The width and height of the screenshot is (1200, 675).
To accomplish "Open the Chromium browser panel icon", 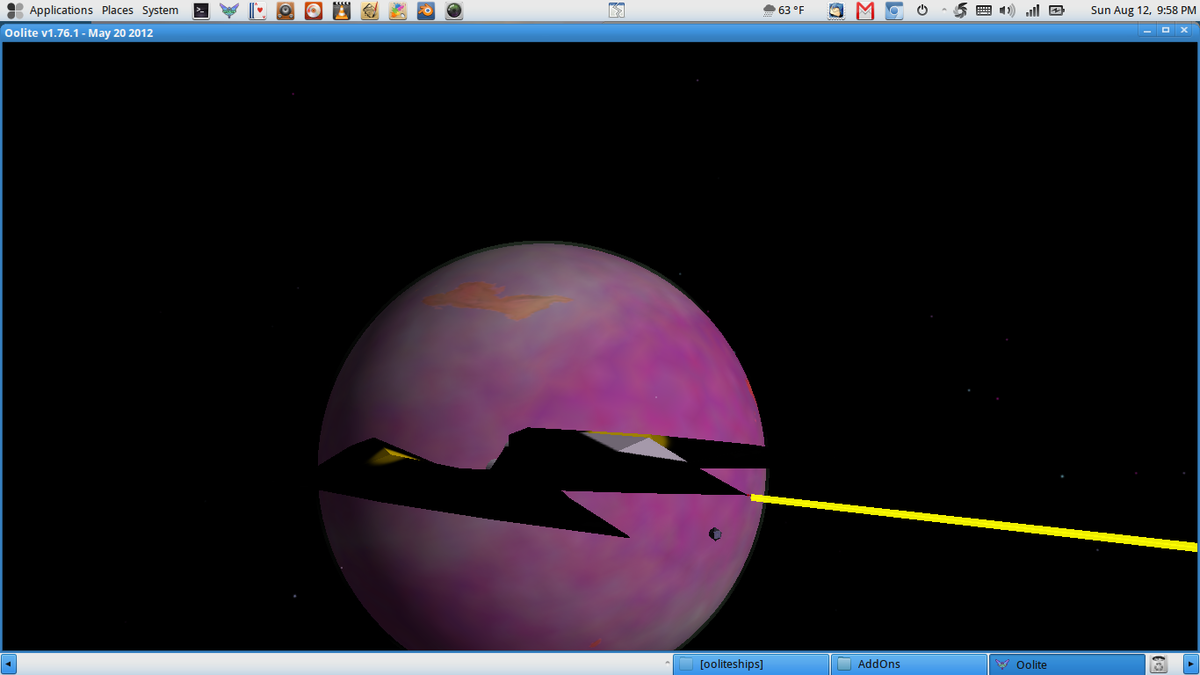I will point(893,11).
